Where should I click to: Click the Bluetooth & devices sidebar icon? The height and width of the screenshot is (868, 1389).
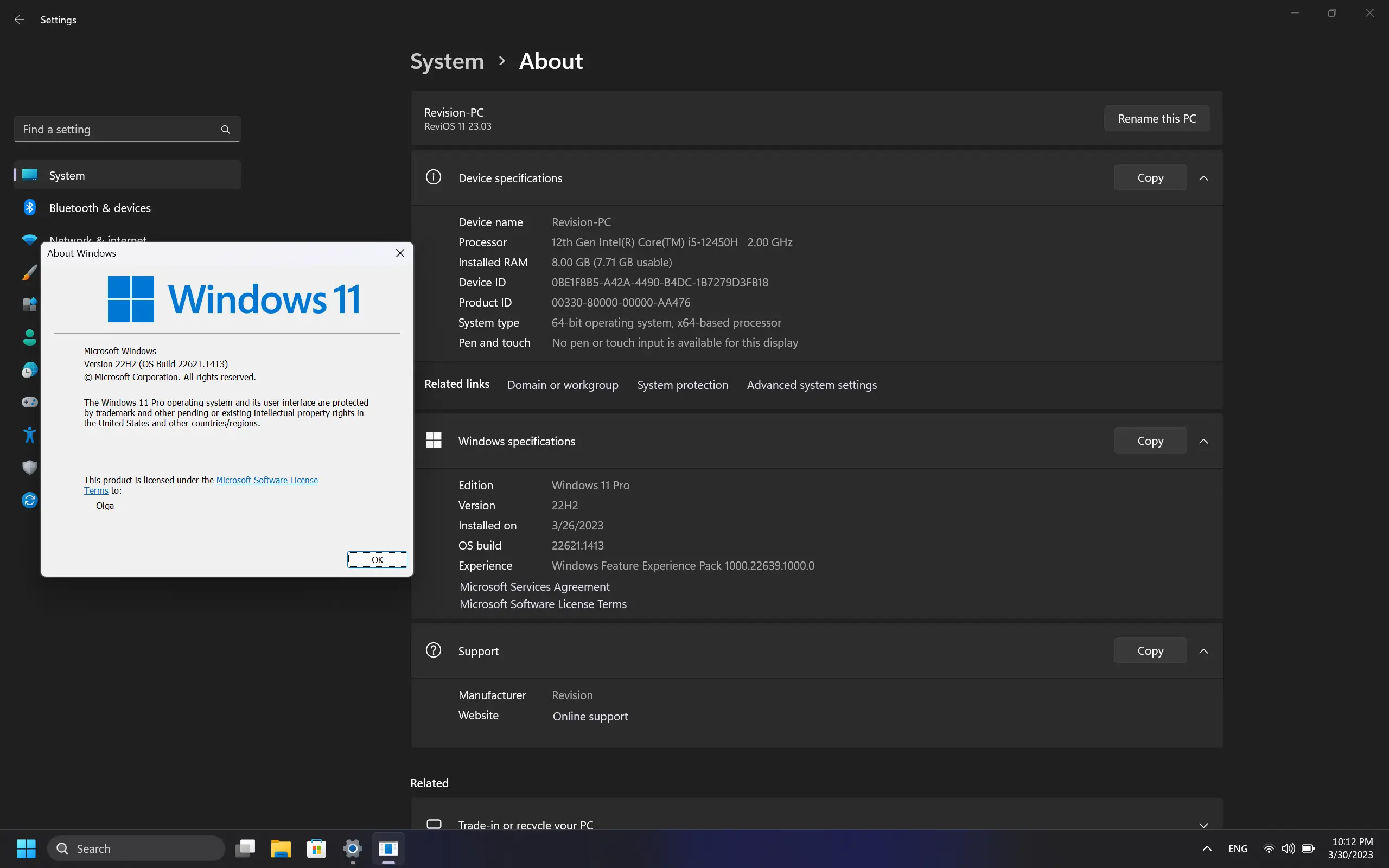(30, 208)
